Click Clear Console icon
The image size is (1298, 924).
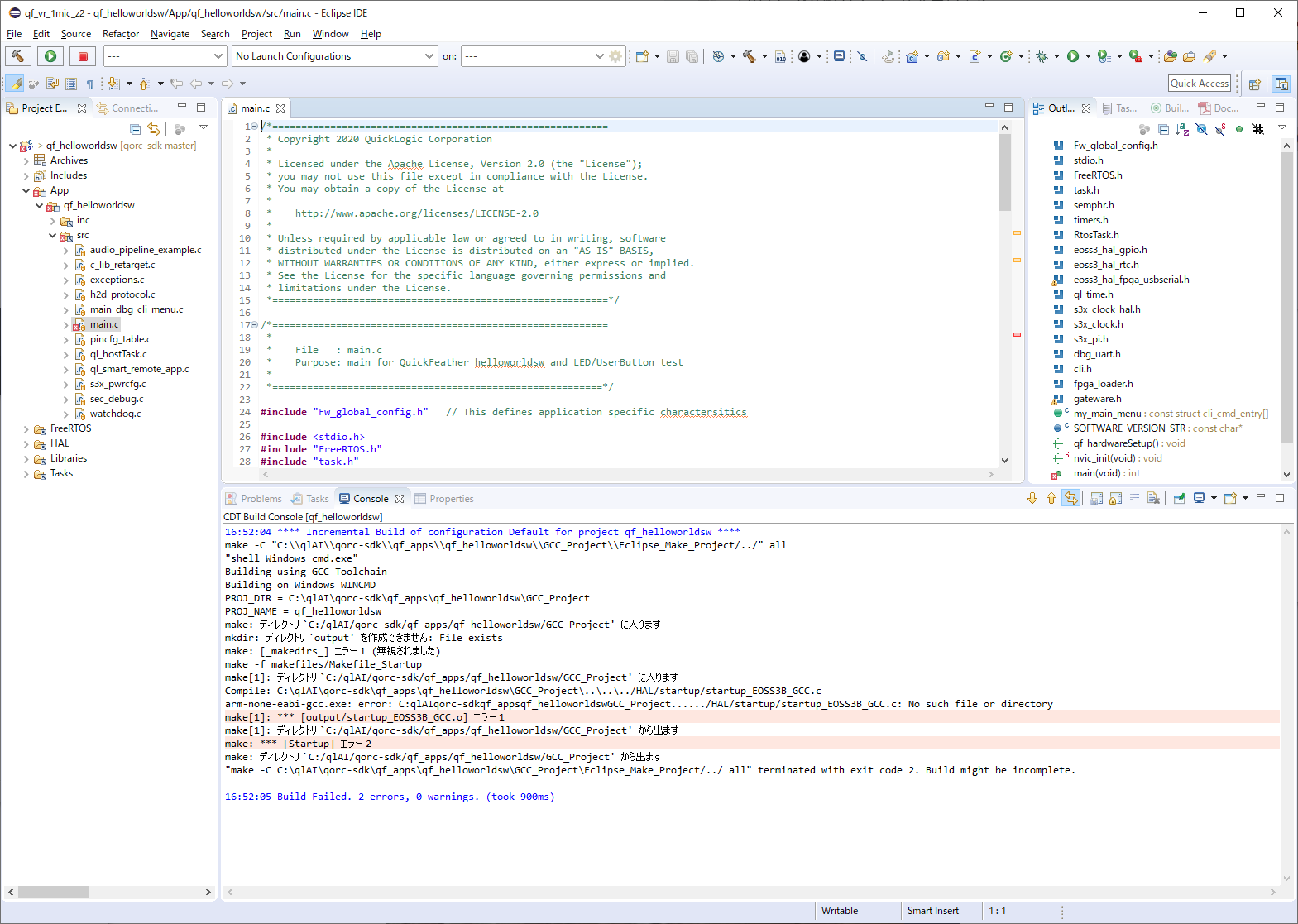click(x=1153, y=498)
